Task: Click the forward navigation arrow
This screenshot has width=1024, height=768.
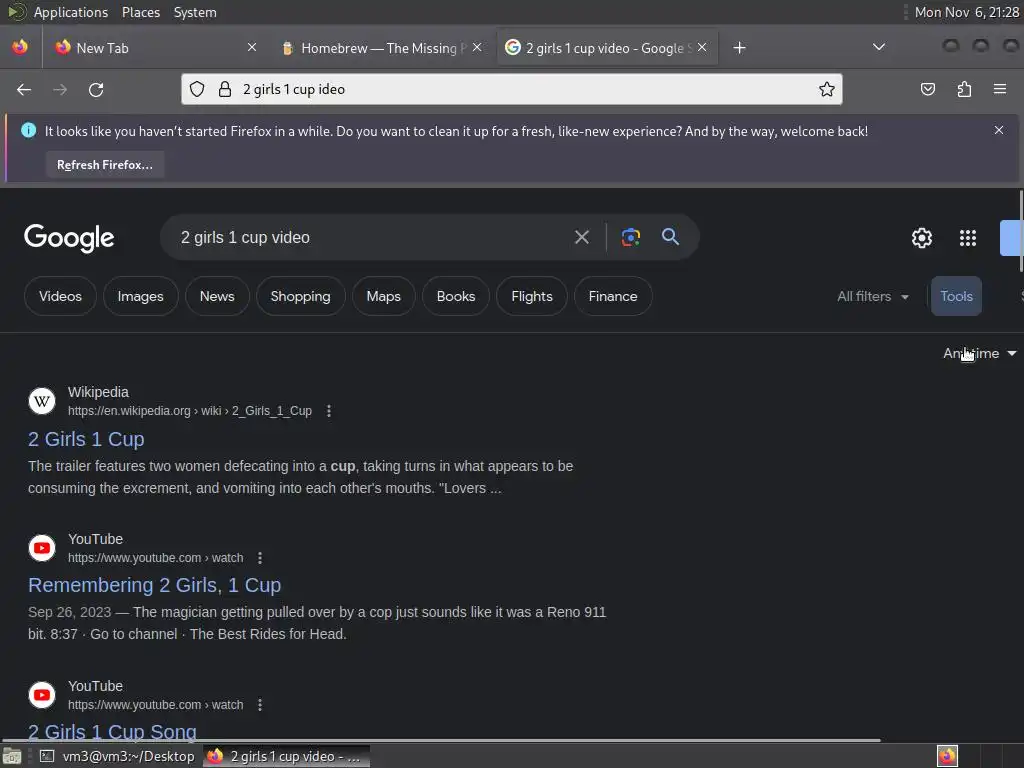Action: tap(60, 89)
